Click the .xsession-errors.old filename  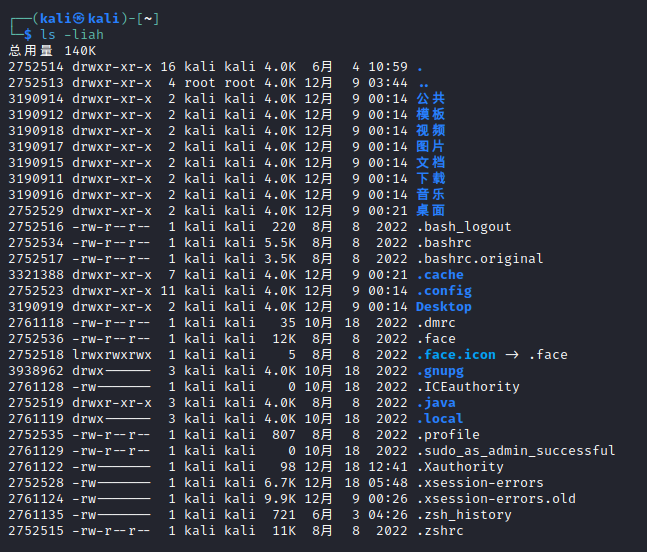(x=495, y=498)
